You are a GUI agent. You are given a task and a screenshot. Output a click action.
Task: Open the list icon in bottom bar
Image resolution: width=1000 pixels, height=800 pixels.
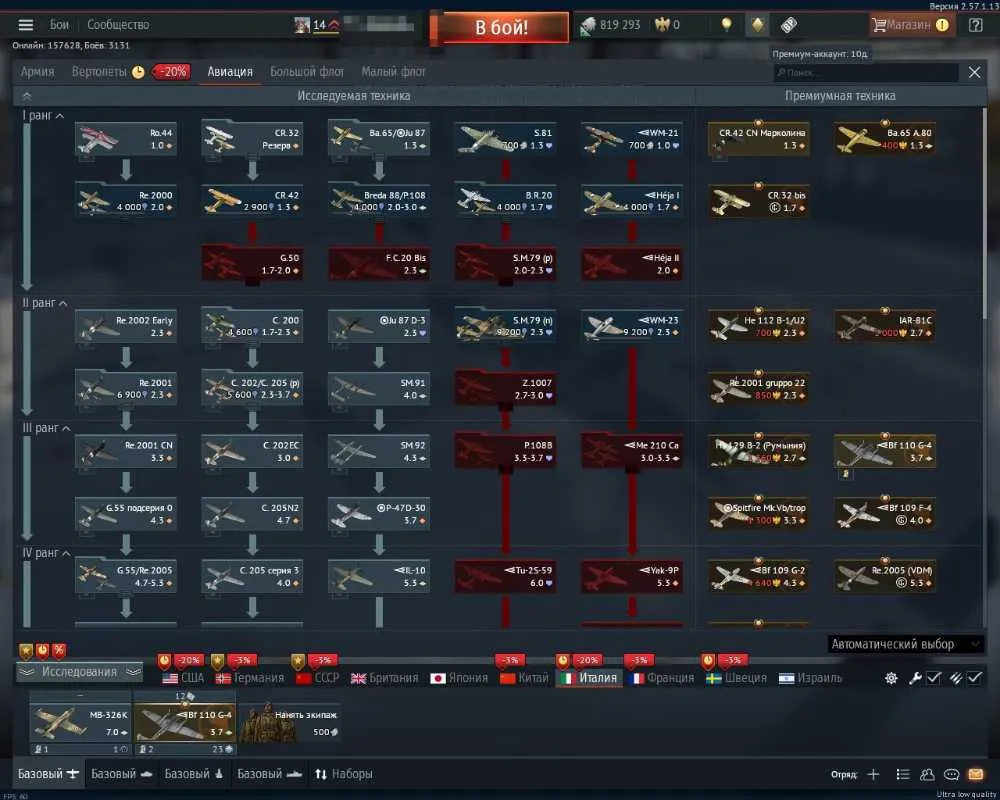903,774
